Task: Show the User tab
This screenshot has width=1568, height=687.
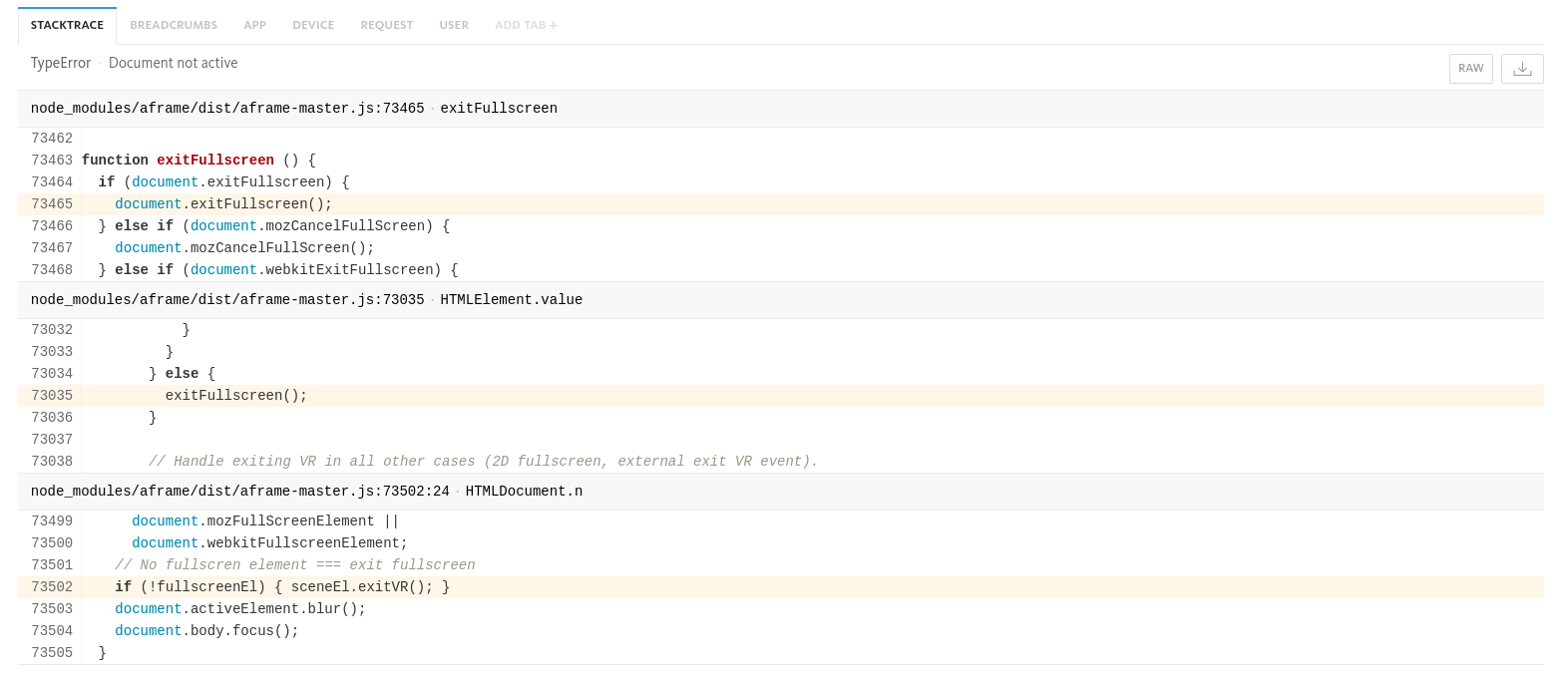Action: pyautogui.click(x=454, y=25)
